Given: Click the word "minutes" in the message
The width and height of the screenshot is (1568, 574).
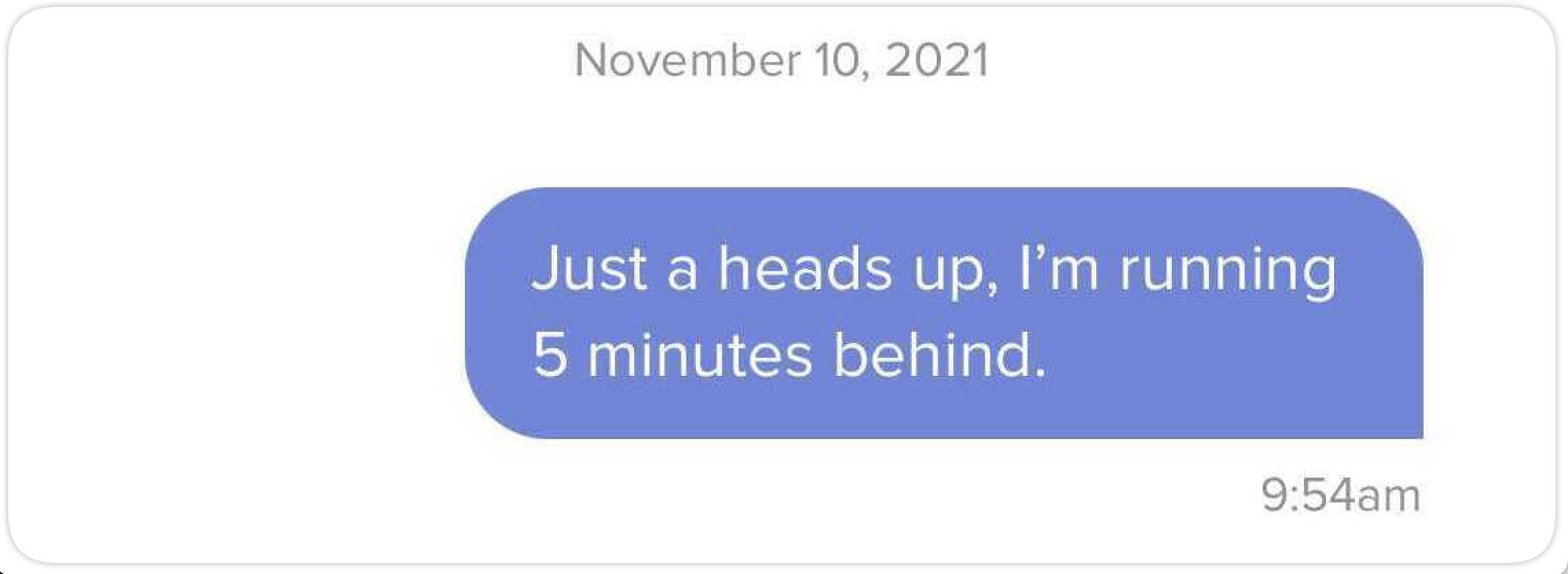Looking at the screenshot, I should [x=699, y=356].
